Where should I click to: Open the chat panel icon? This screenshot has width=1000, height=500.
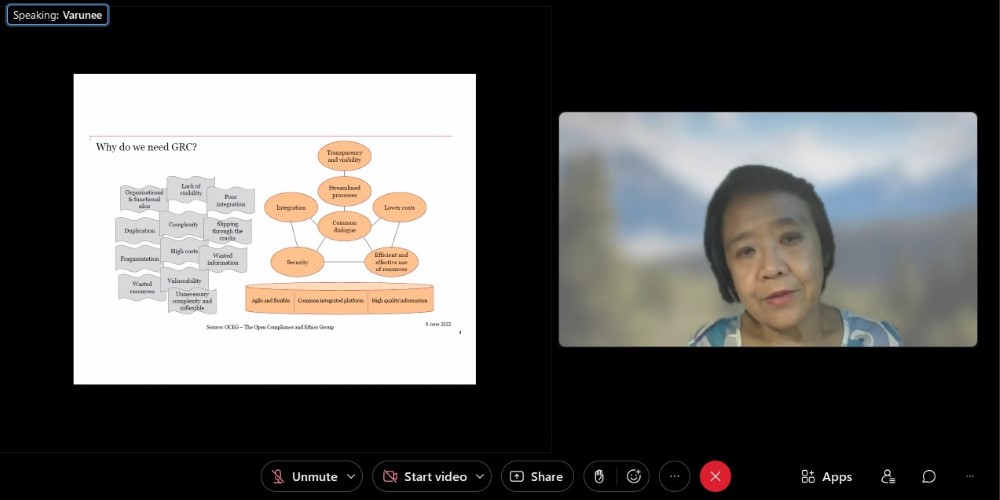(x=929, y=477)
